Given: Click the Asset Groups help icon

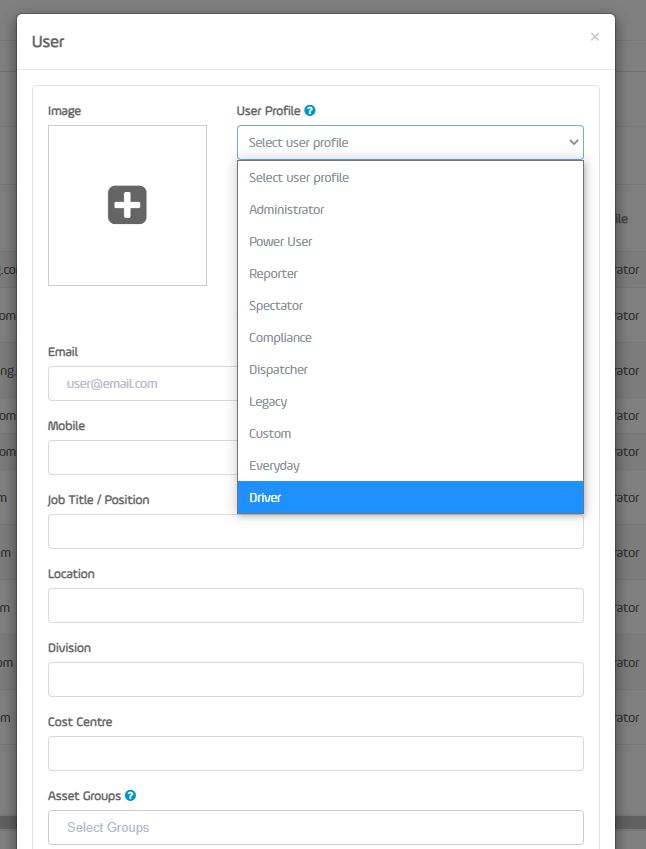Looking at the screenshot, I should point(130,795).
